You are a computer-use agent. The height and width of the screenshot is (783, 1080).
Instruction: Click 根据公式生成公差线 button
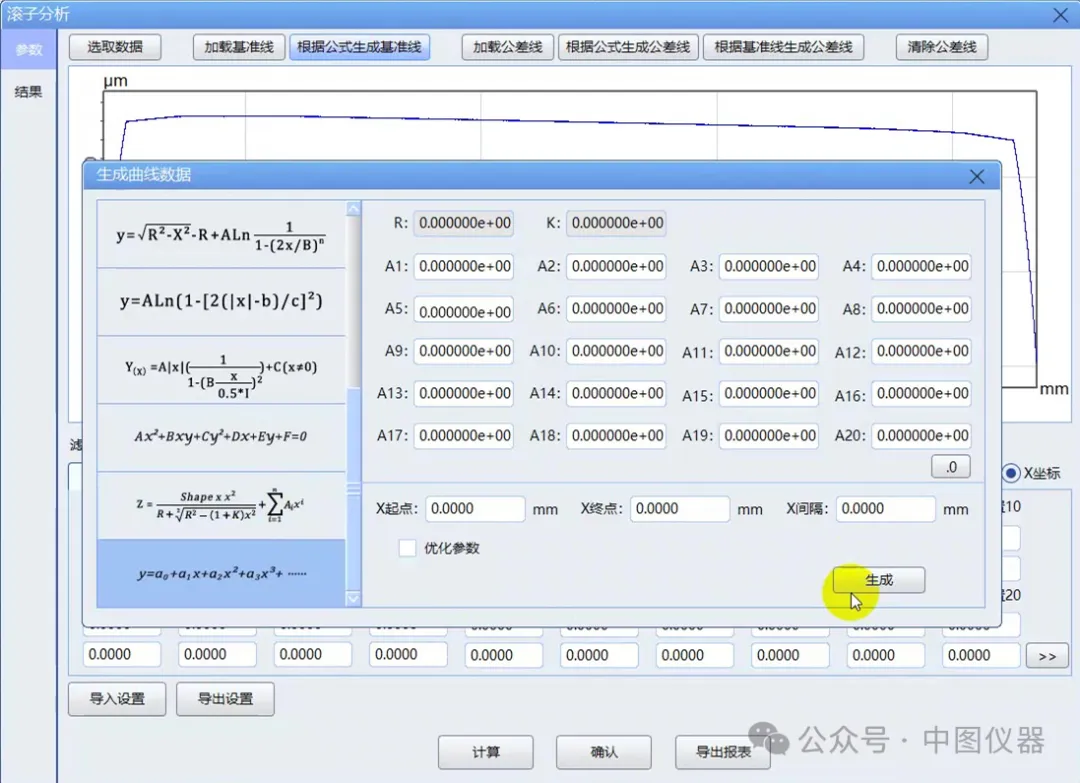[627, 47]
